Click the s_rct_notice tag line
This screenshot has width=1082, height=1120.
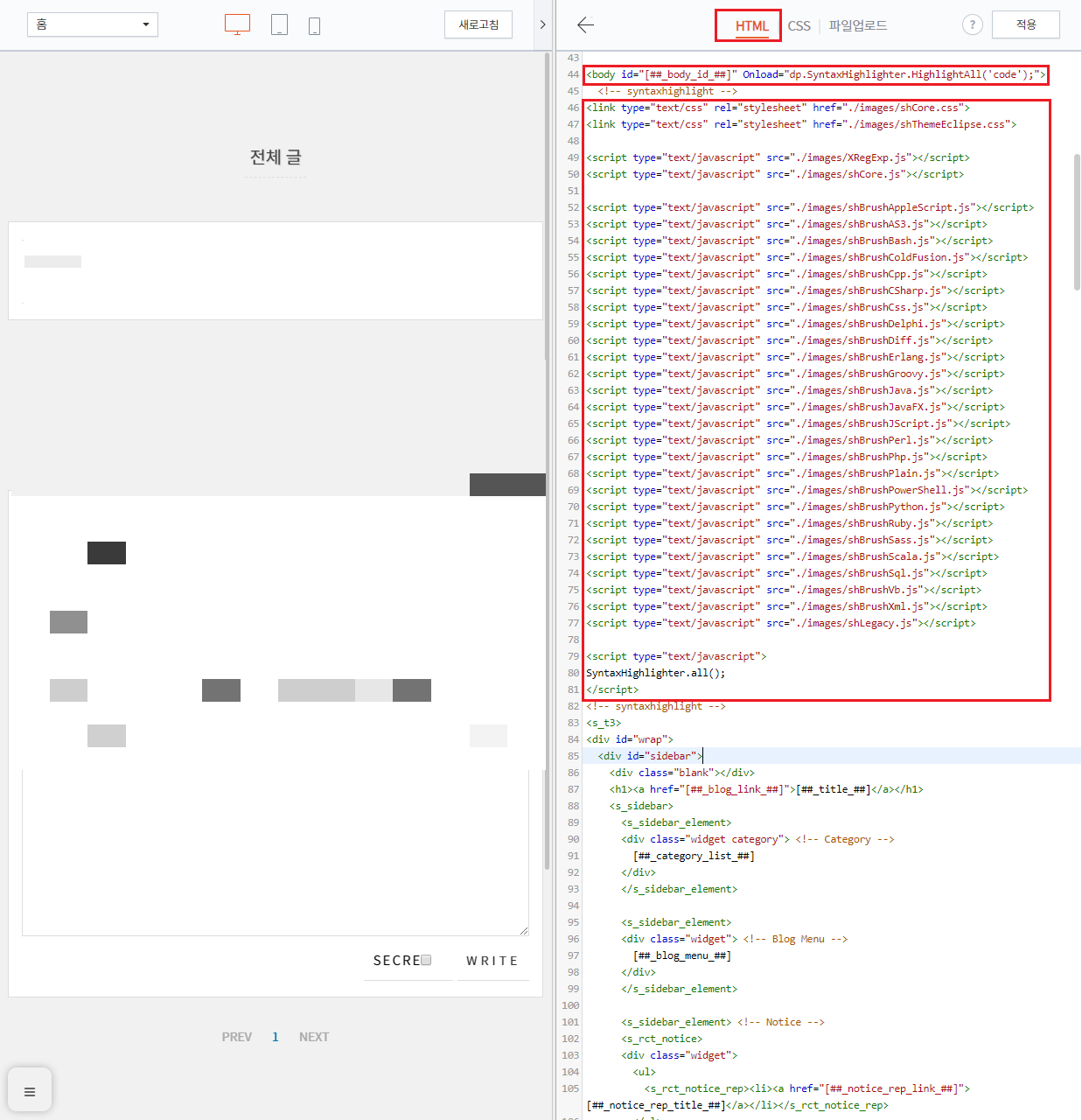click(662, 1039)
